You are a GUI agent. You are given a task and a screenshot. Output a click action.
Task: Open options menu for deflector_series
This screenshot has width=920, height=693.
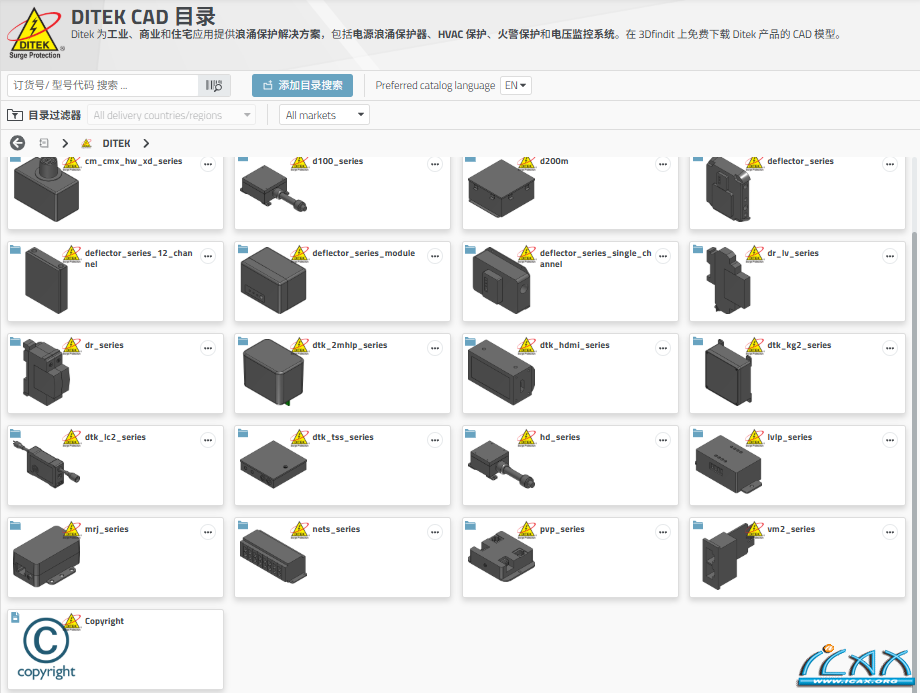(890, 164)
